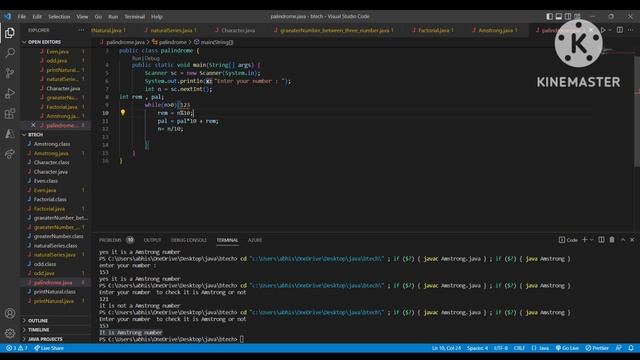Switch to the Azure panel tab

[x=255, y=240]
